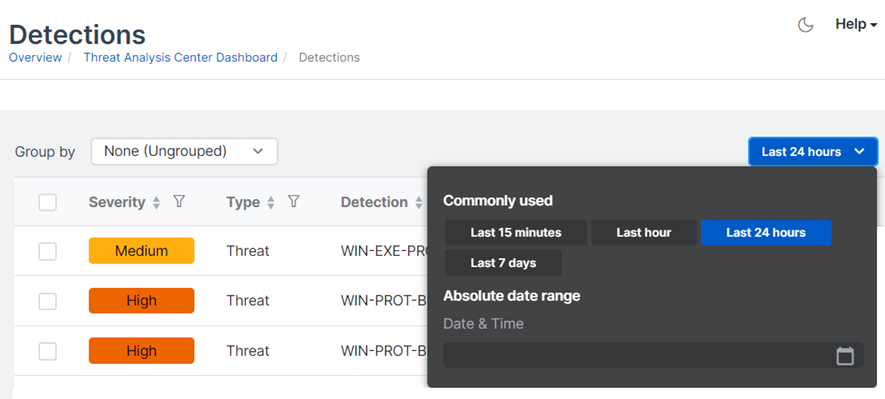Click the first High severity badge

point(142,301)
